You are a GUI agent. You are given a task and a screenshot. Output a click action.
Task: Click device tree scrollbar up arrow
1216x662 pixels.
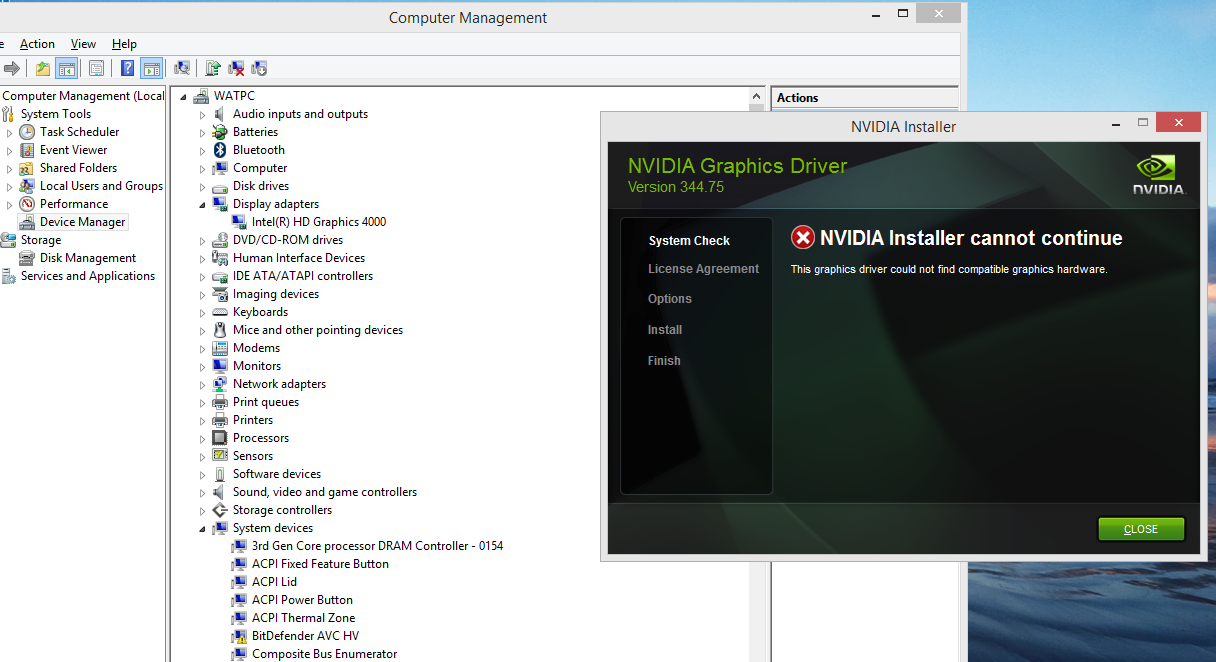coord(757,97)
